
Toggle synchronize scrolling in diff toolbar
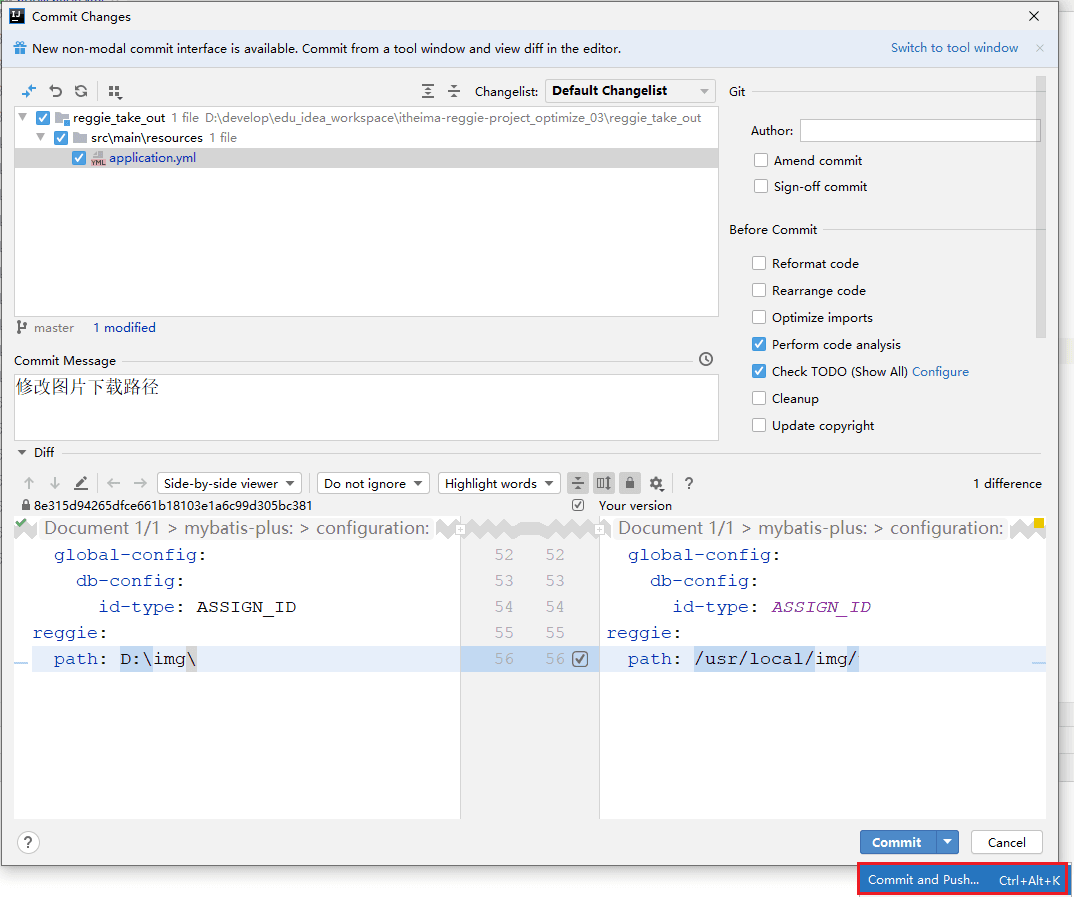pyautogui.click(x=603, y=483)
